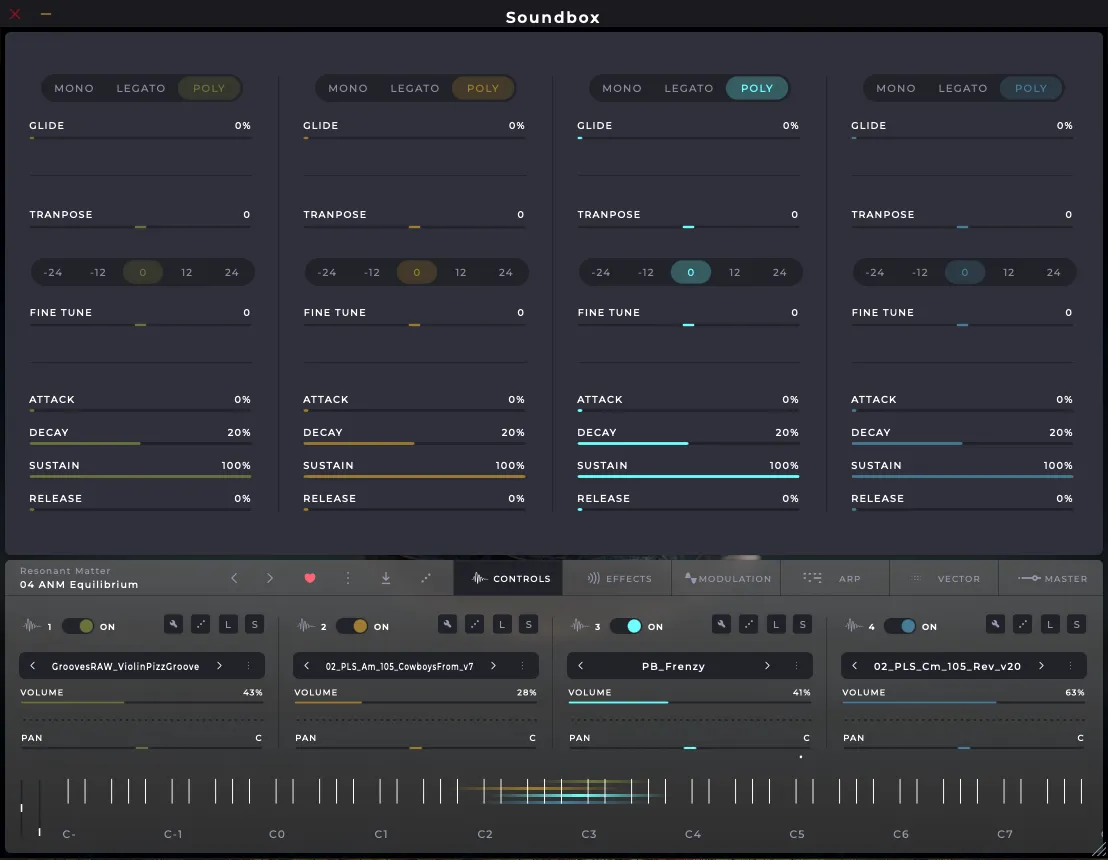1108x860 pixels.
Task: Select previous sample before 02_PLS_Cm_105_Rev_v20
Action: point(855,666)
